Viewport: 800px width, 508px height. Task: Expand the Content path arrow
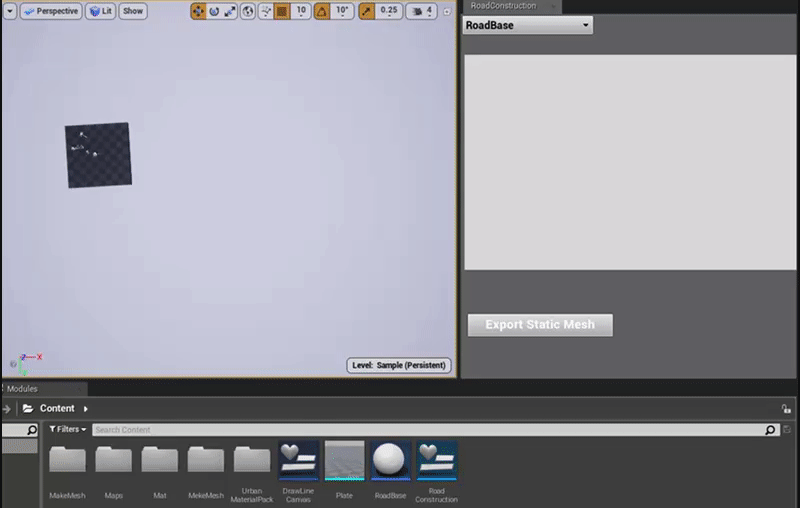click(86, 409)
